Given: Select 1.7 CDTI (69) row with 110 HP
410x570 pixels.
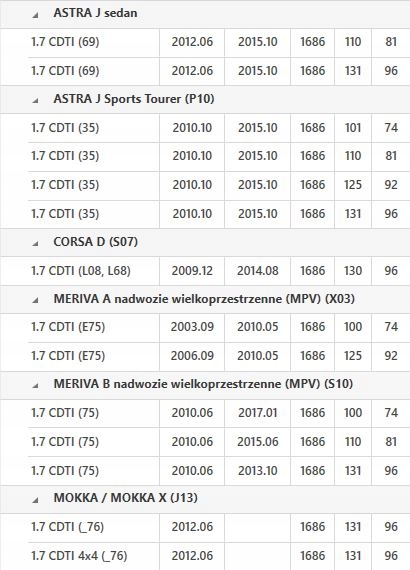Looking at the screenshot, I should coord(219,43).
